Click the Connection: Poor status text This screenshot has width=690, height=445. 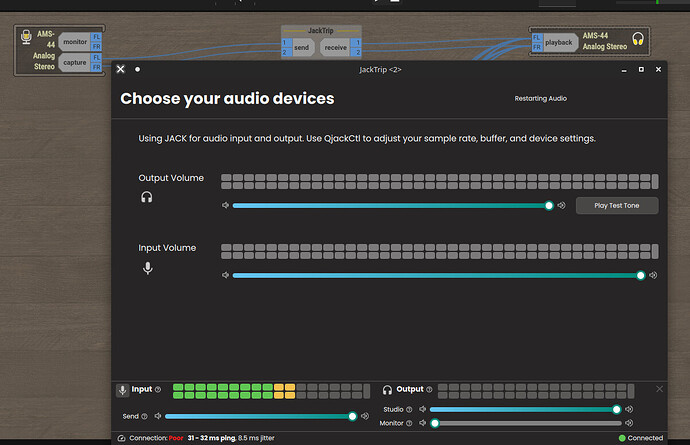tap(156, 438)
